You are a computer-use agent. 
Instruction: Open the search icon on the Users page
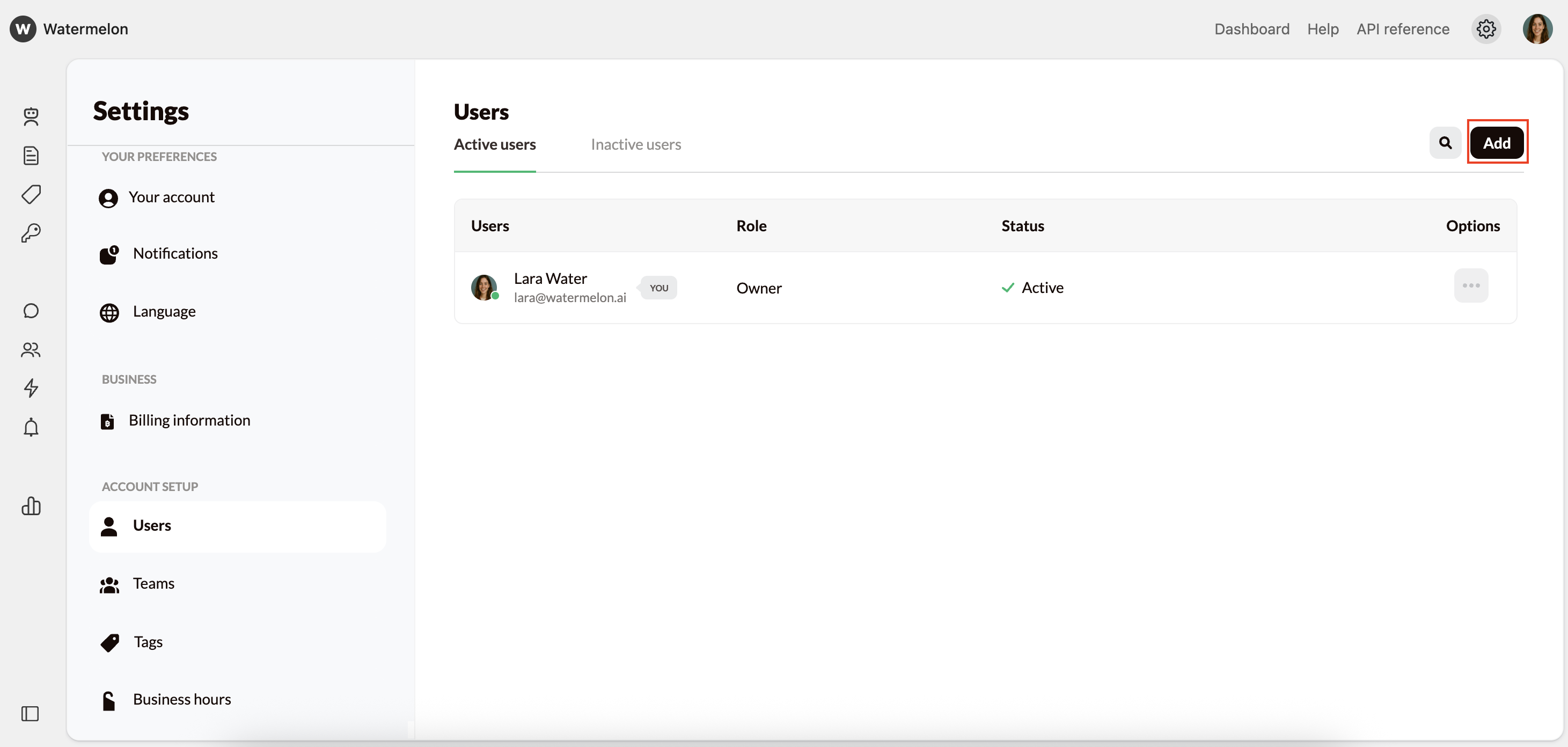1445,142
